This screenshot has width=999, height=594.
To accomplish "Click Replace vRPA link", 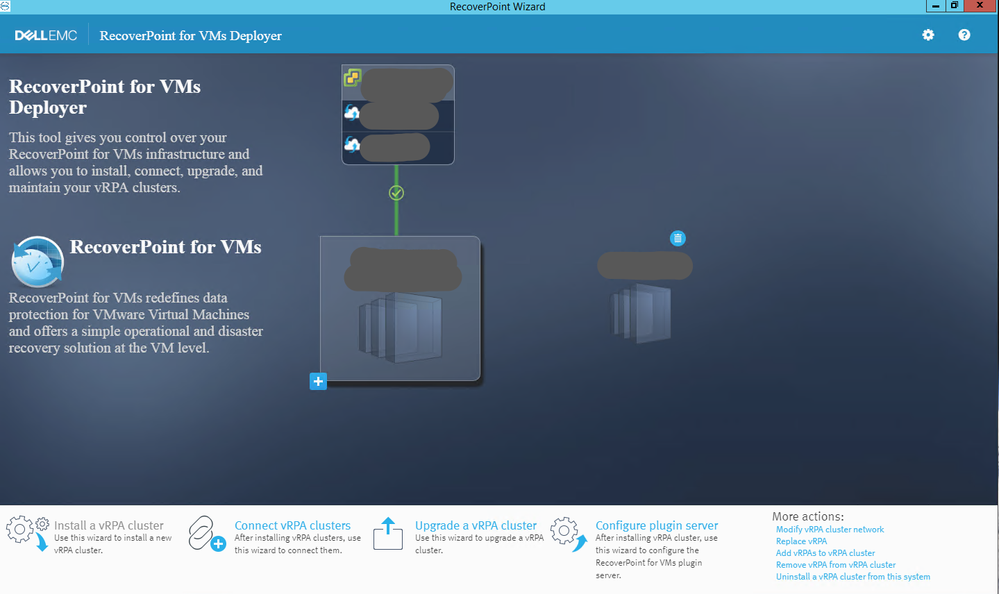I will [x=801, y=541].
